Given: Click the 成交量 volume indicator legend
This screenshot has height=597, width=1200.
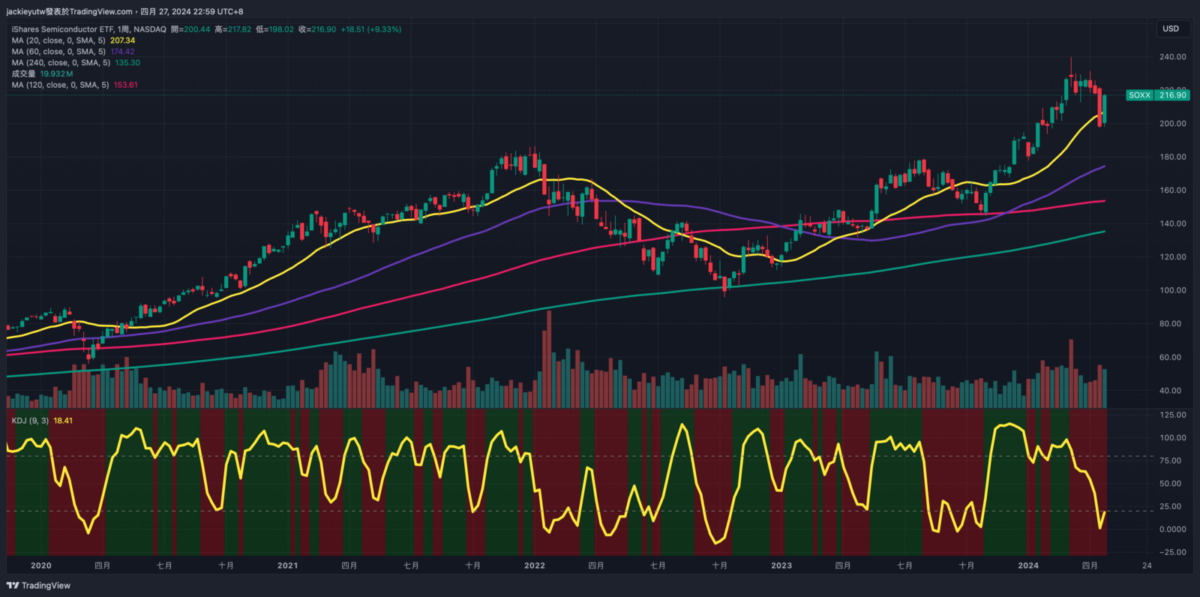Looking at the screenshot, I should point(25,74).
